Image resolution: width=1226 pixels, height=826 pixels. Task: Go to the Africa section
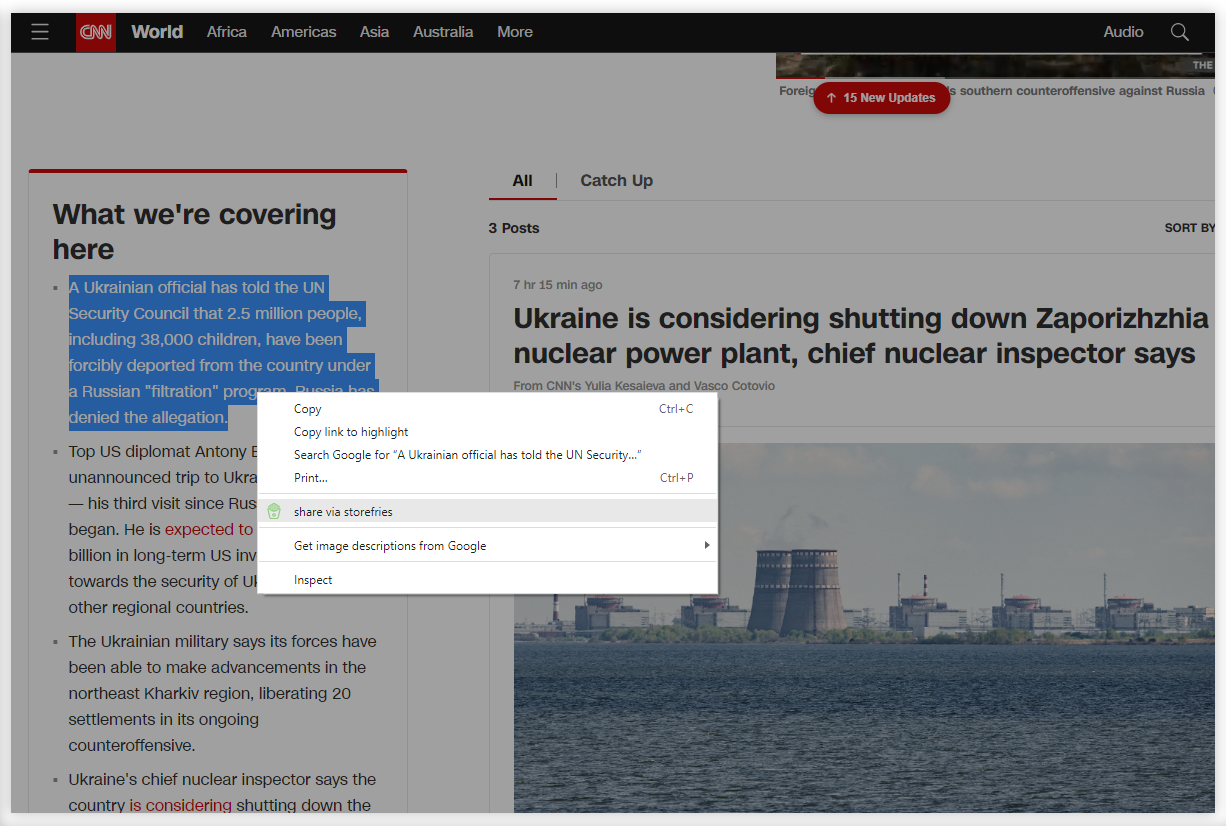coord(227,32)
